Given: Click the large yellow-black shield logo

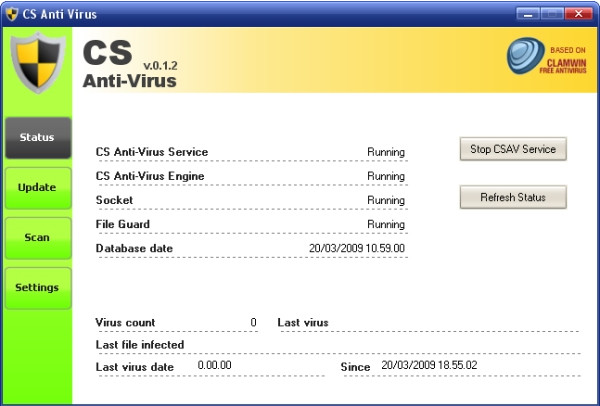Looking at the screenshot, I should 38,63.
